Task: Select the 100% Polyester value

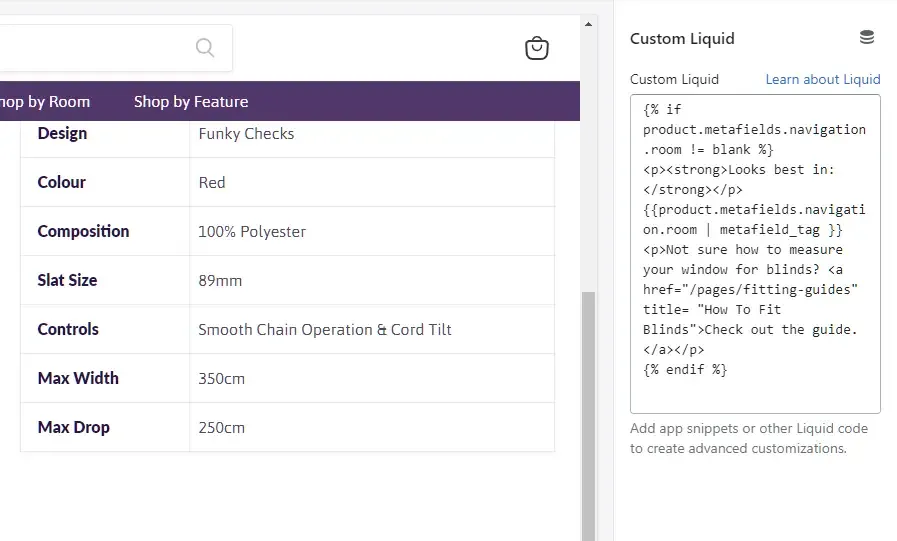Action: [x=252, y=232]
